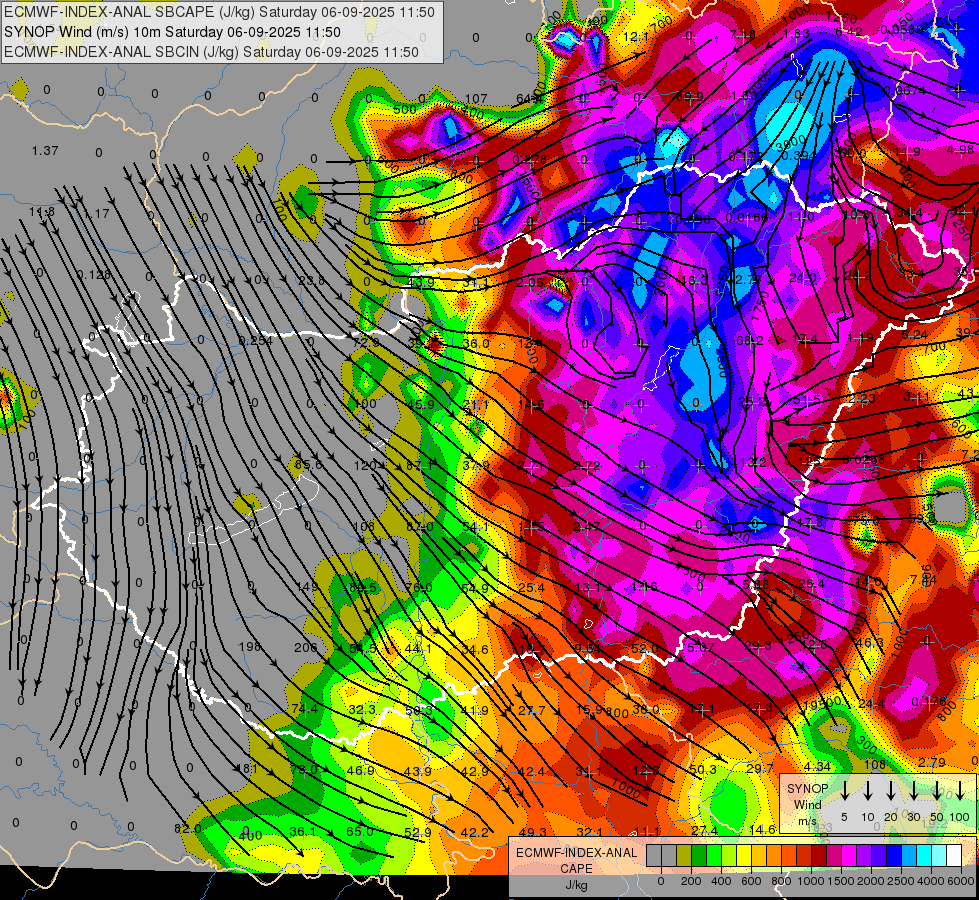Click the '206' value on the map
Image resolution: width=979 pixels, height=900 pixels.
[x=306, y=648]
